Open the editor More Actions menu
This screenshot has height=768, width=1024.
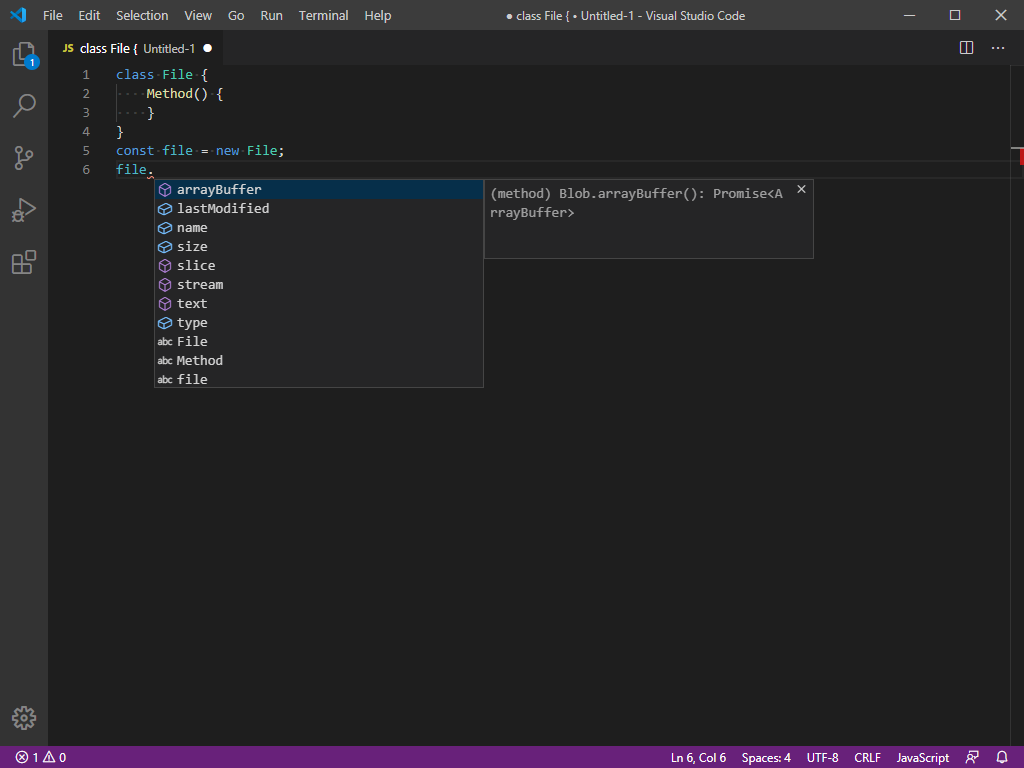coord(998,48)
